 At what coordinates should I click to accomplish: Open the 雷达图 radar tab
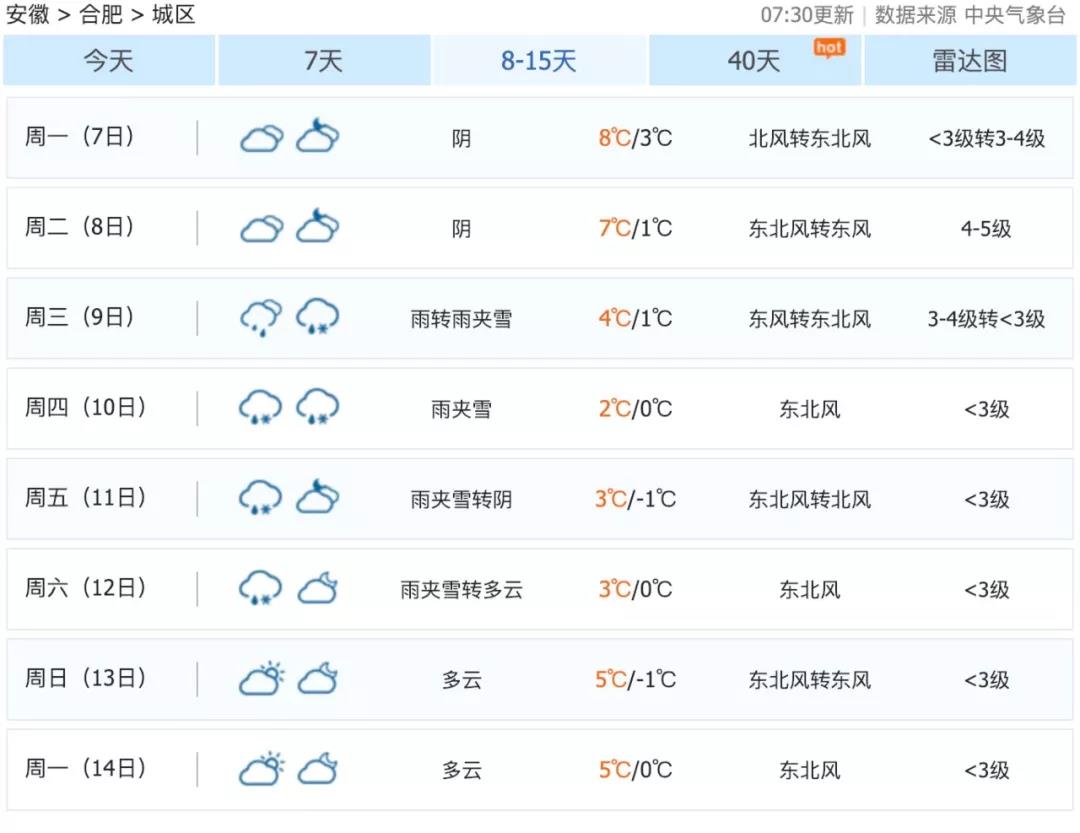click(x=970, y=61)
